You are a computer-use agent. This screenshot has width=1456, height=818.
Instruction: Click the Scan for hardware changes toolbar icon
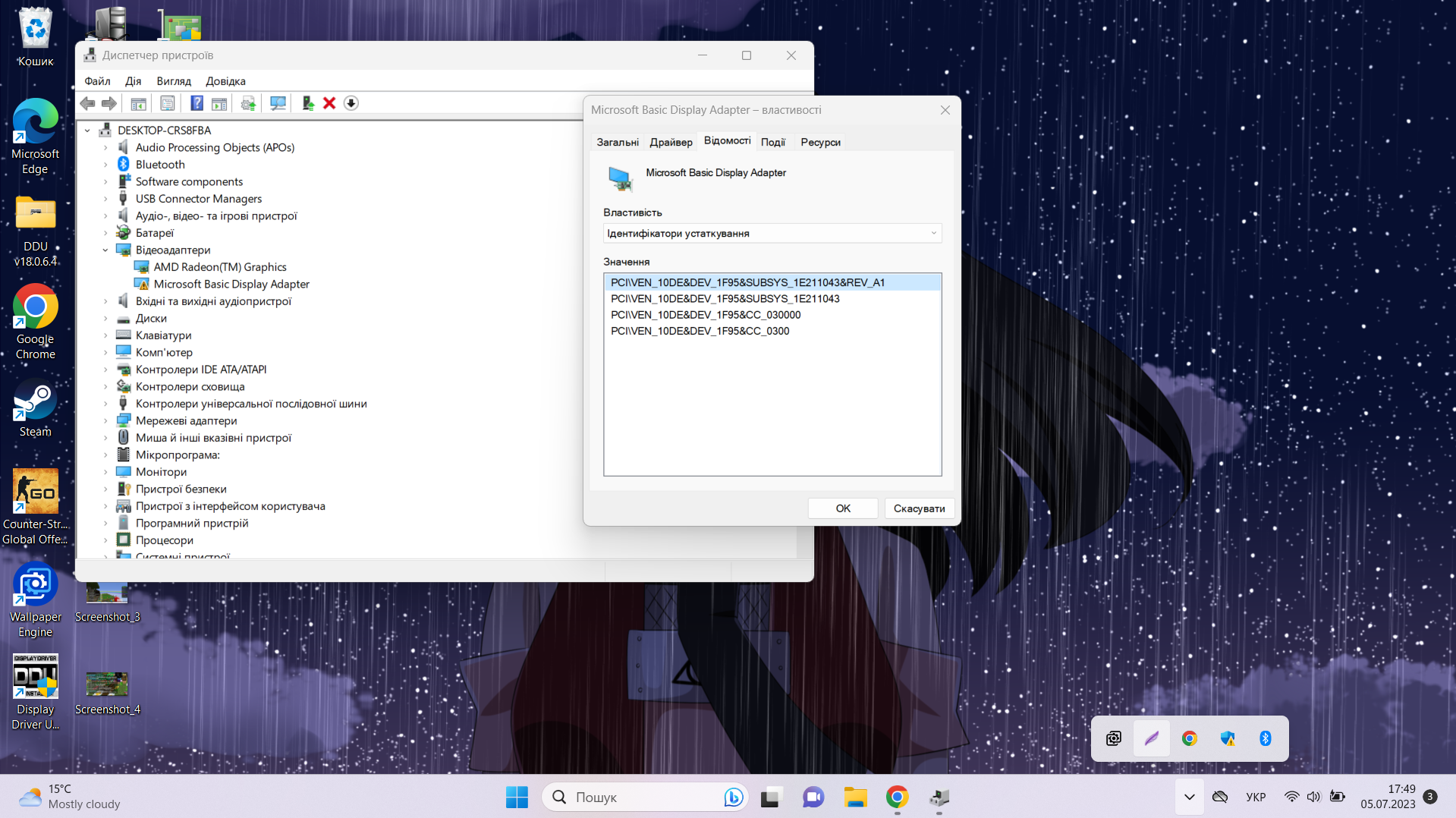pos(278,103)
